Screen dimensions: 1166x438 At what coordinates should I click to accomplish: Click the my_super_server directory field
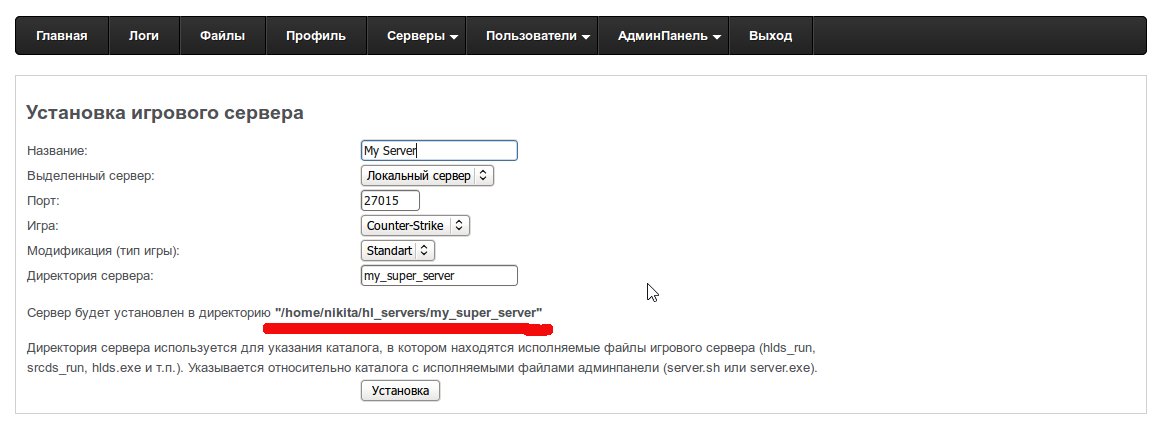coord(439,276)
